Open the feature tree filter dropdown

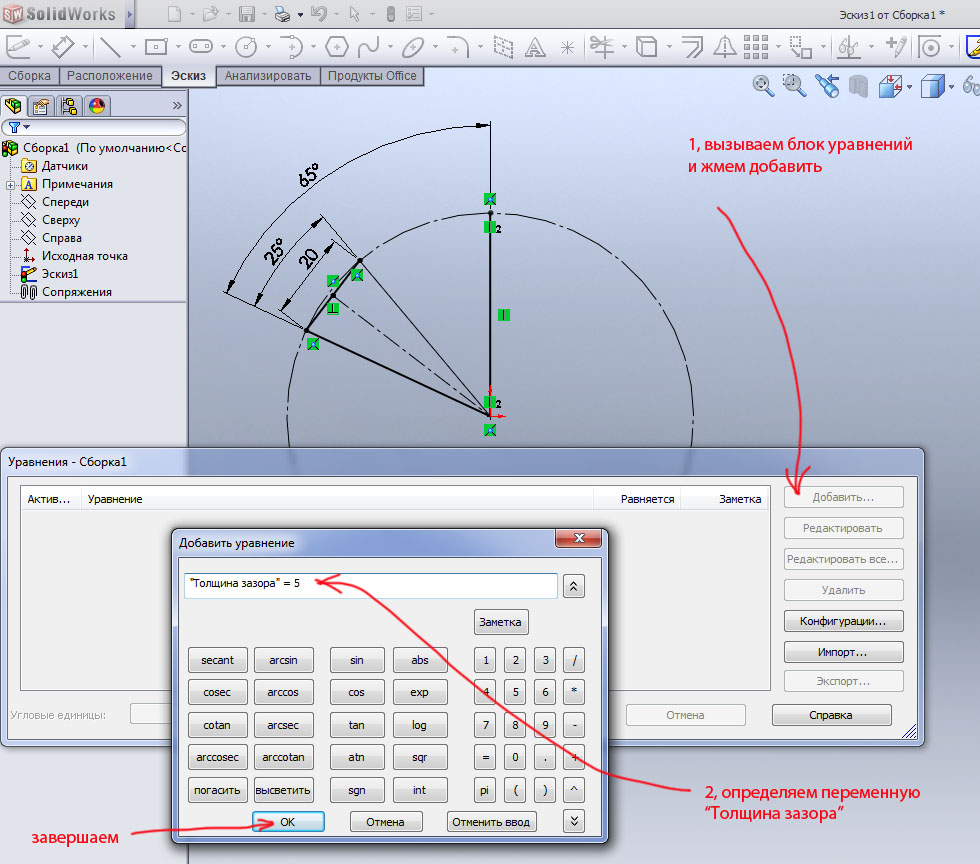point(18,127)
